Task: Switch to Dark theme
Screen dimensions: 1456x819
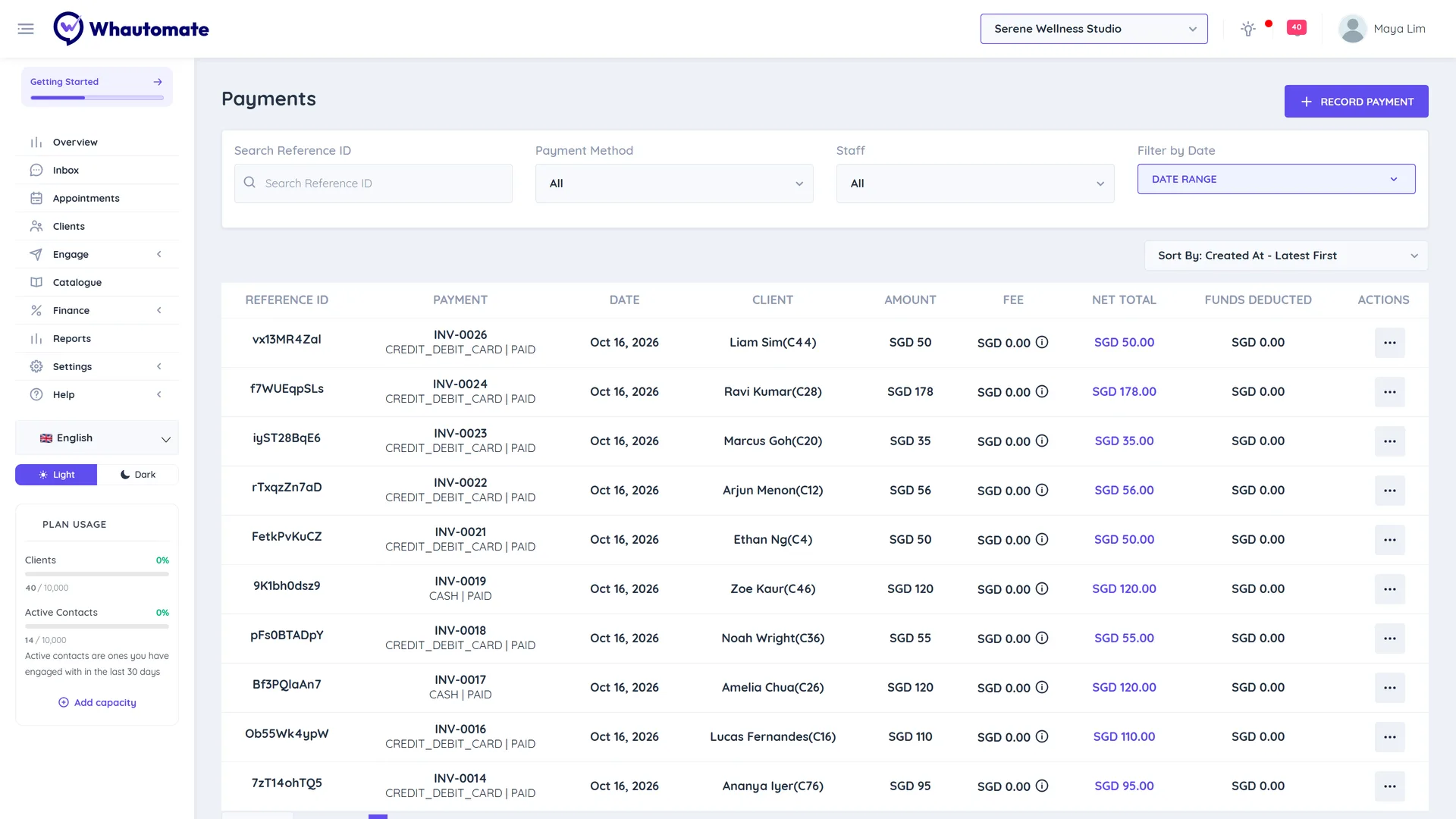Action: (138, 475)
